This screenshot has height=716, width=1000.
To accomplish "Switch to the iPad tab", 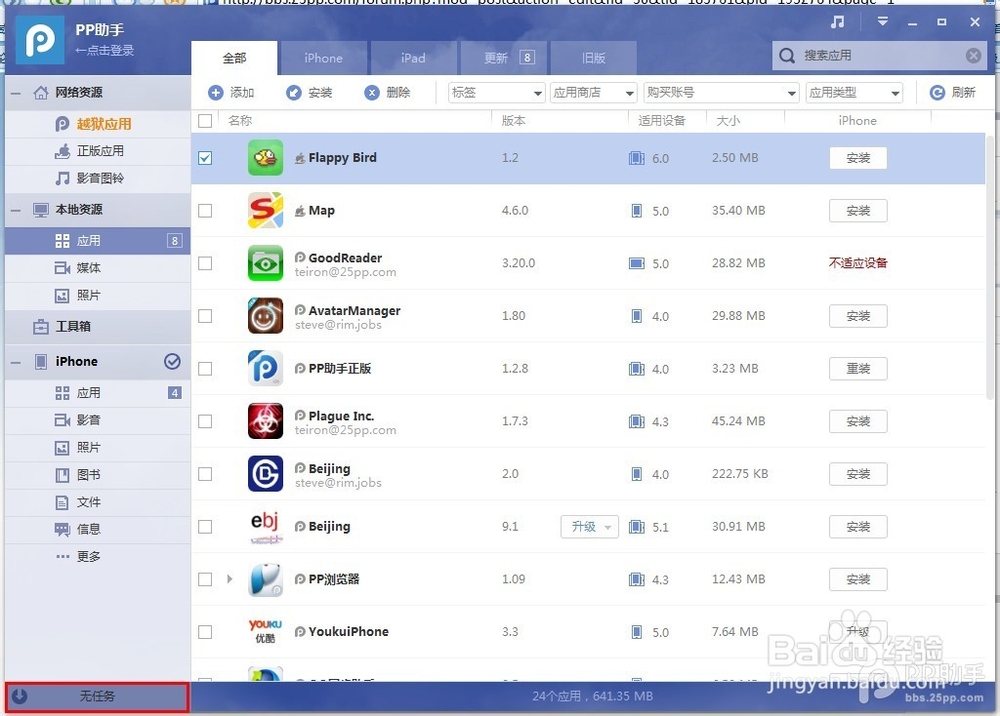I will click(x=413, y=58).
